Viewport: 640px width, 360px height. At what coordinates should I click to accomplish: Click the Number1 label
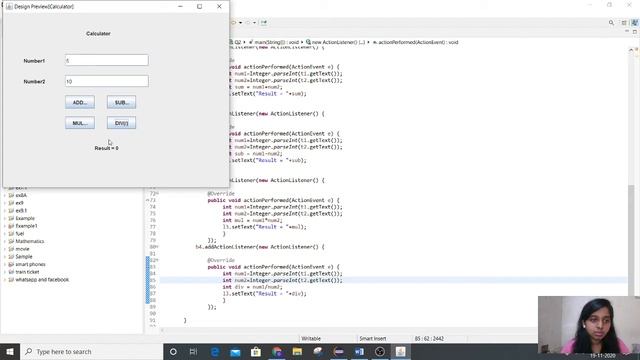tap(34, 61)
